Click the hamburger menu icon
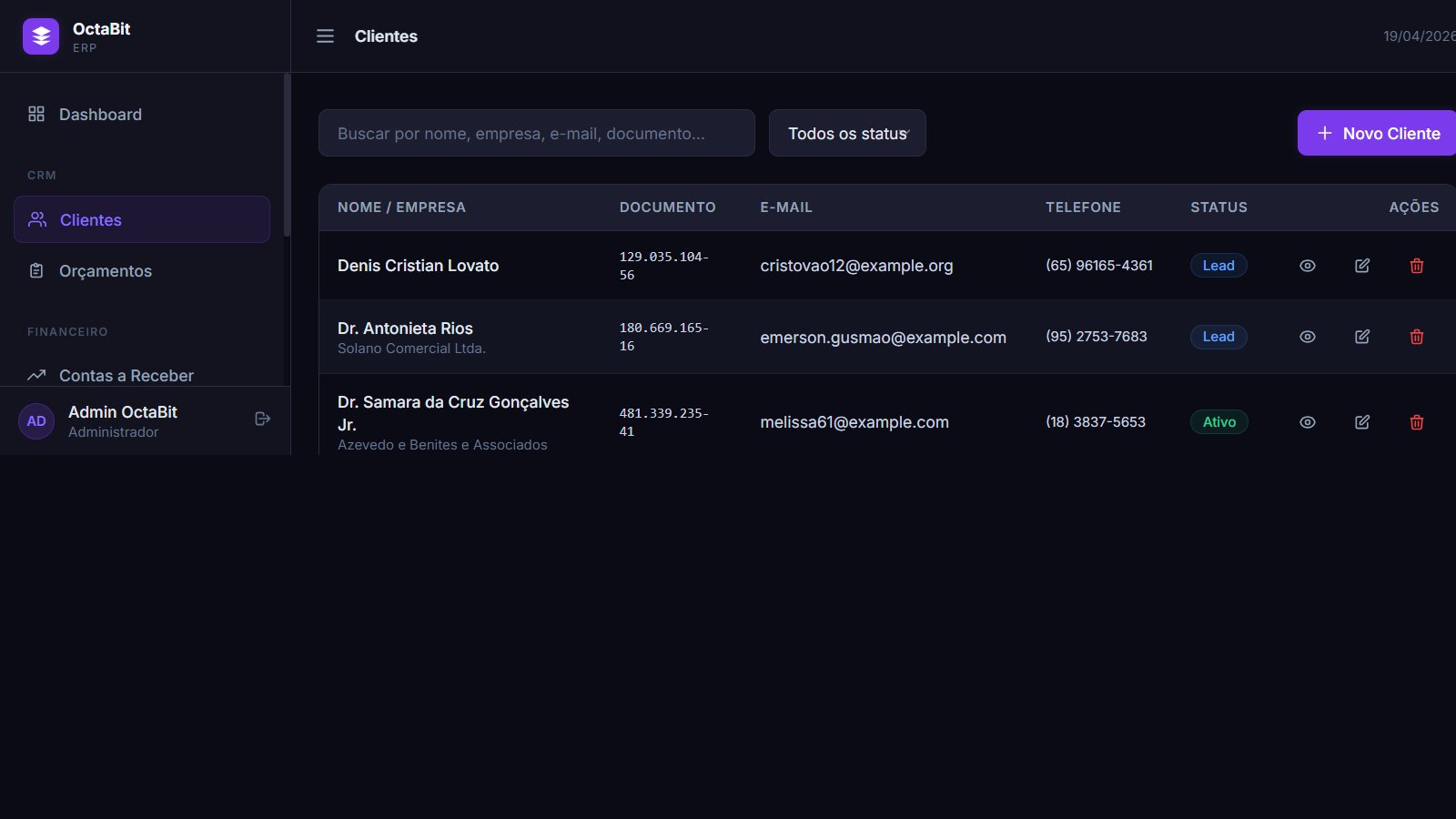Viewport: 1456px width, 819px height. [325, 36]
